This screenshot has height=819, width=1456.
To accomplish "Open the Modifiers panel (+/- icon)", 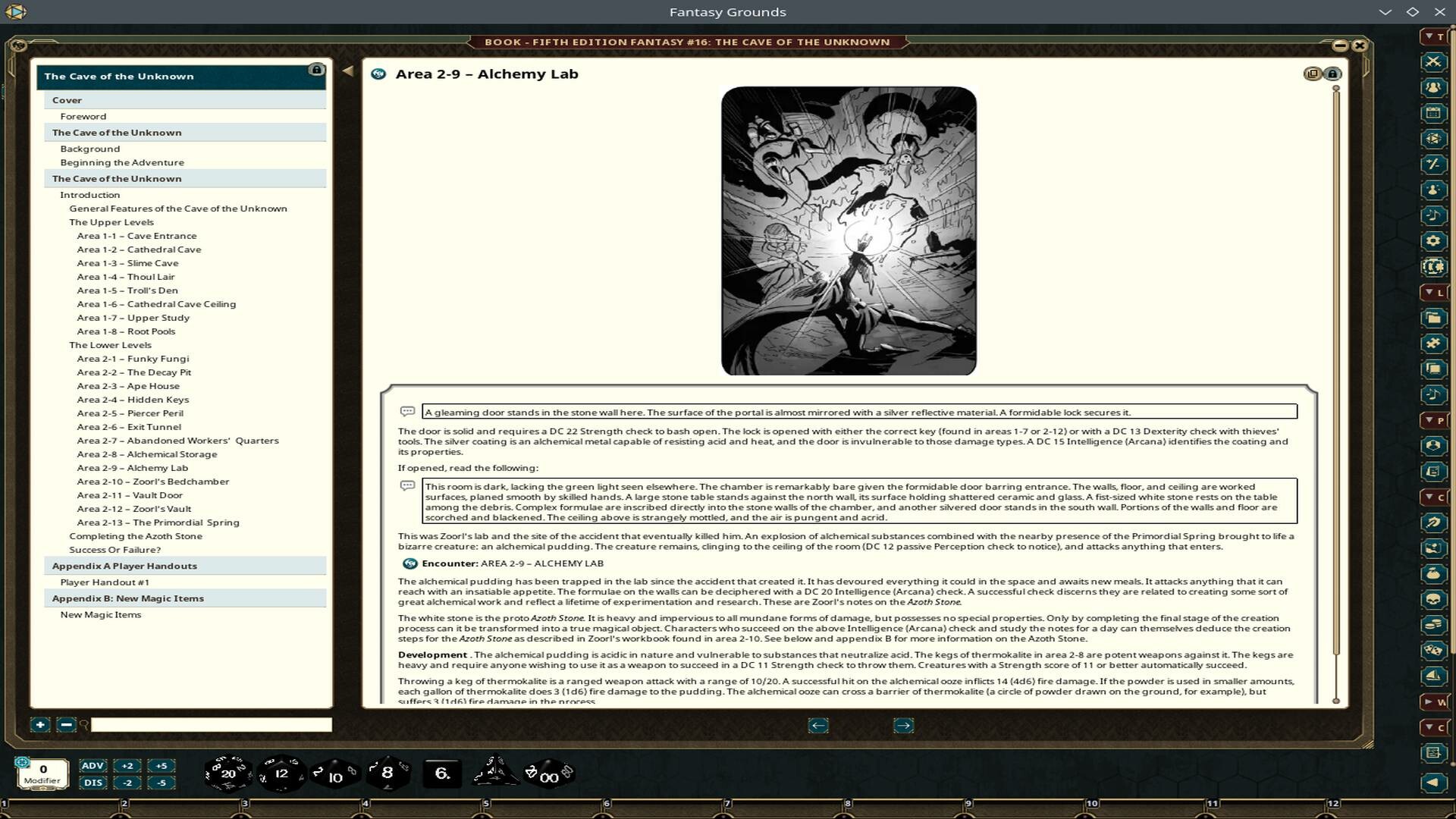I will point(1435,165).
